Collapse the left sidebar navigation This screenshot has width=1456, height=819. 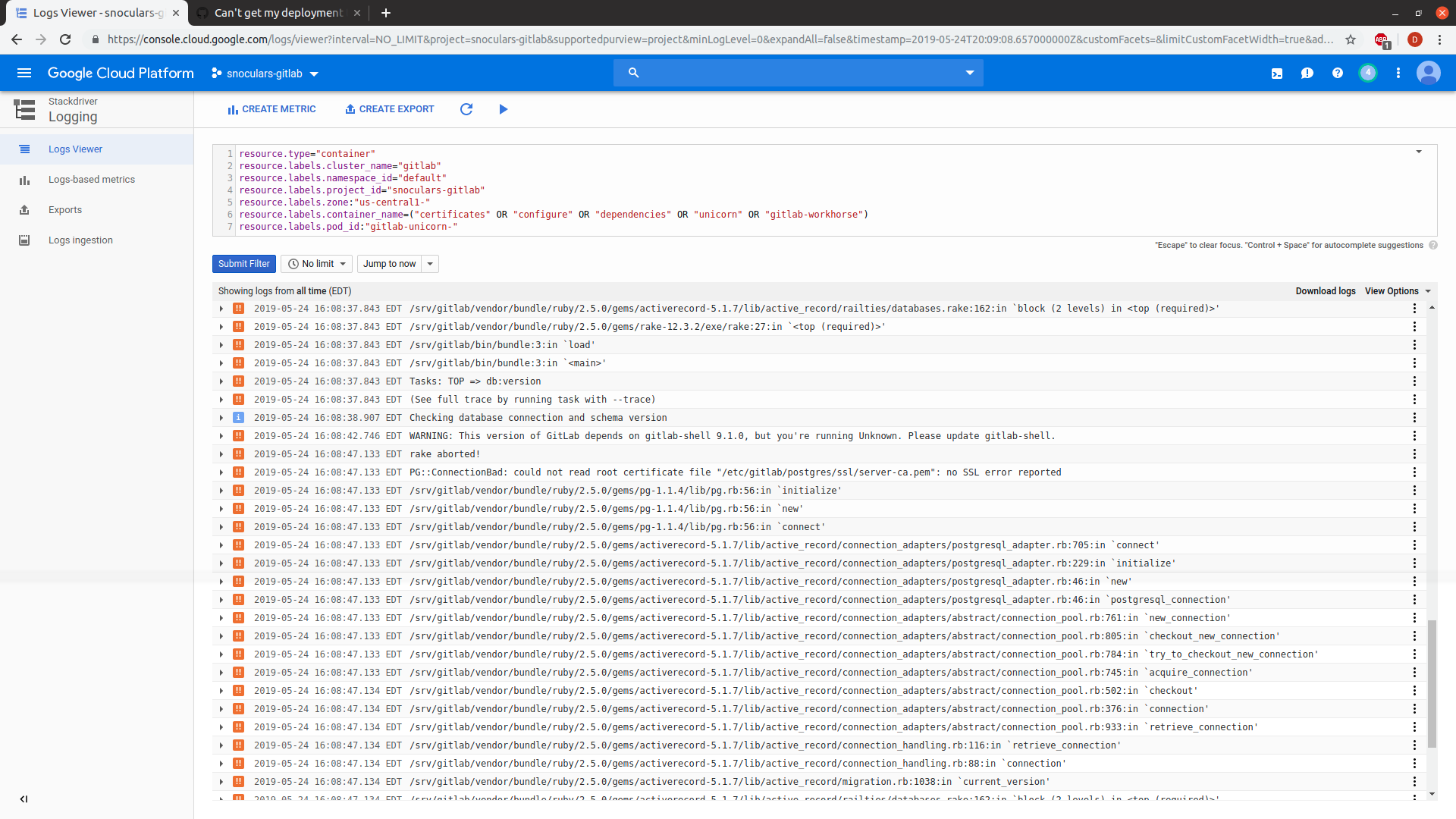click(x=24, y=799)
